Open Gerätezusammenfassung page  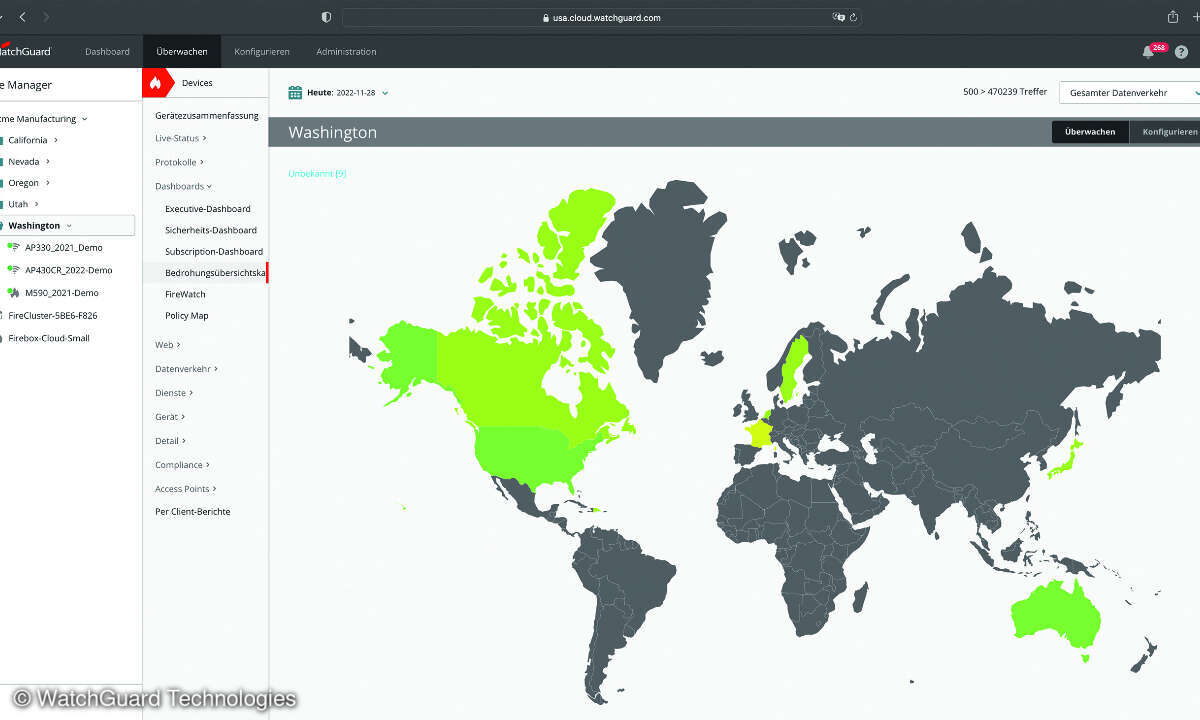(207, 116)
